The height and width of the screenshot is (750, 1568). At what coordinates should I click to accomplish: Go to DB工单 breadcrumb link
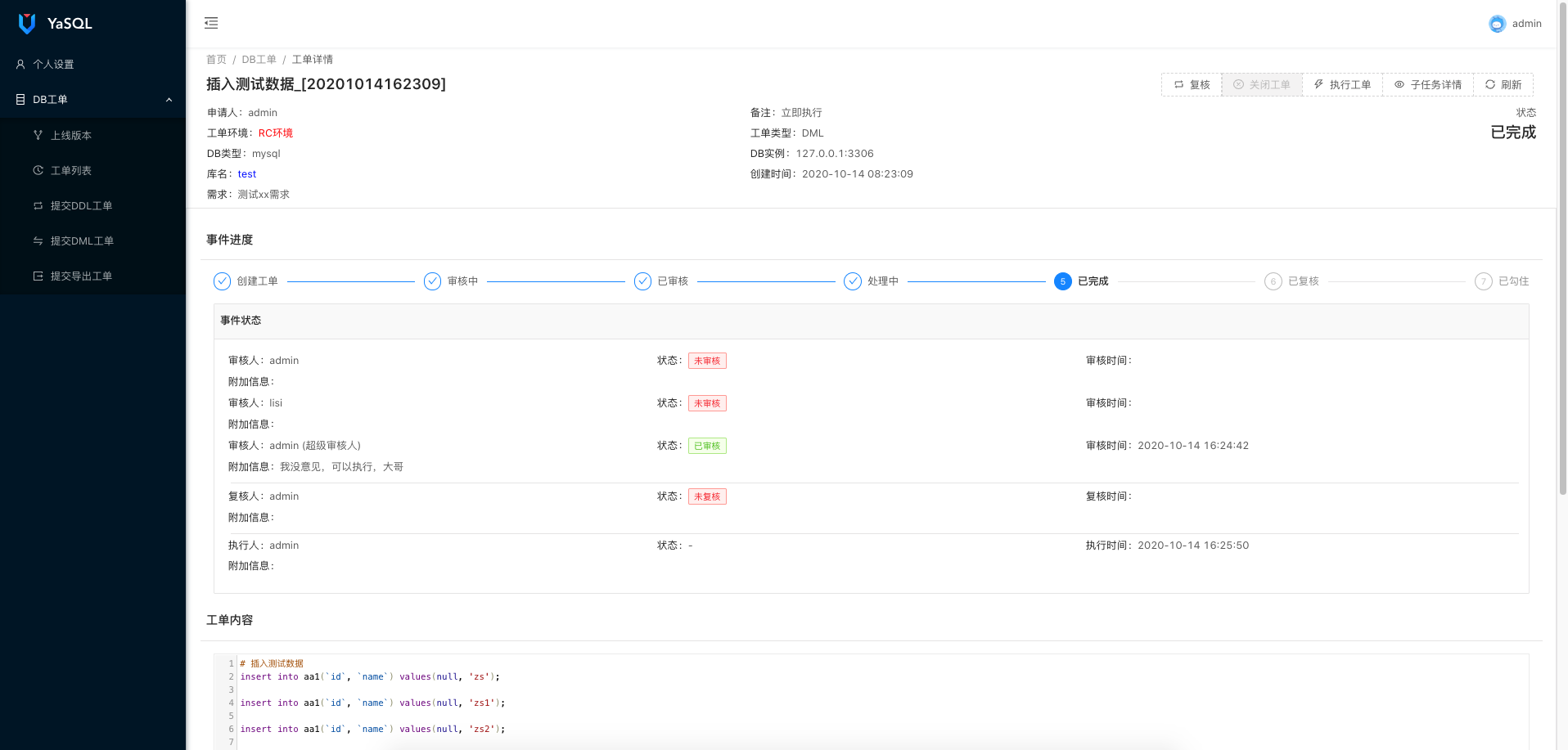pos(259,60)
